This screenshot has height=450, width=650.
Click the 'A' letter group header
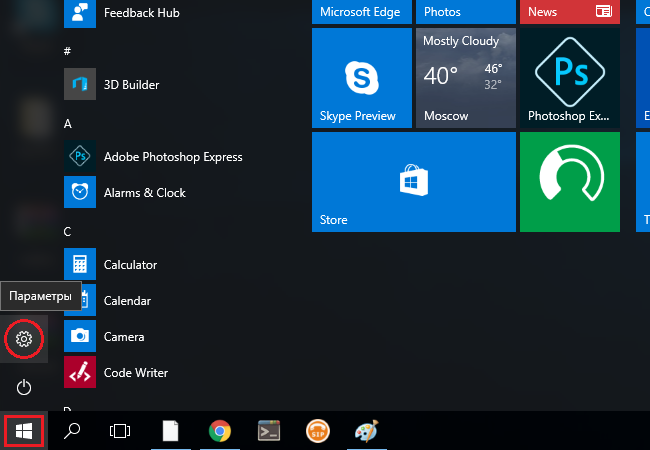click(68, 123)
